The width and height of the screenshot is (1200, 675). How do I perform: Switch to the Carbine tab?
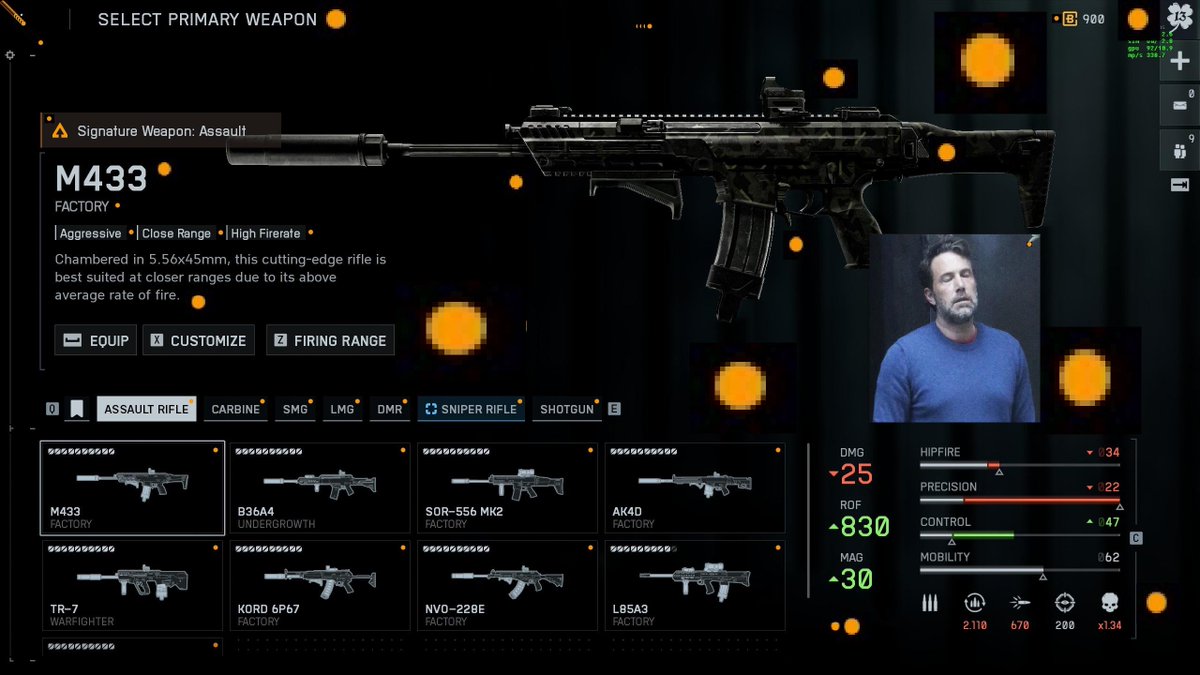coord(236,409)
